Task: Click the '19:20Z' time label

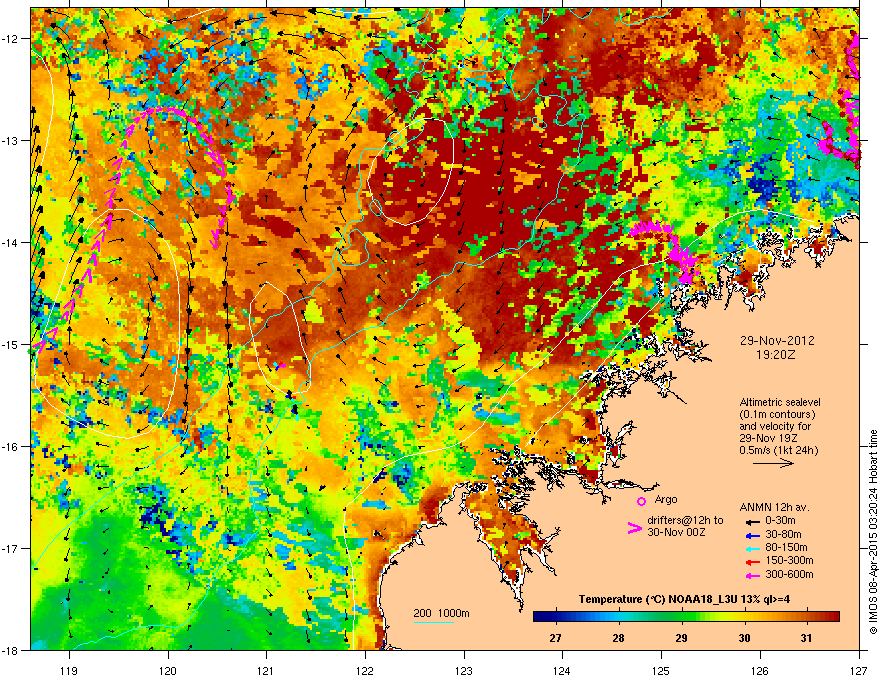Action: [x=776, y=355]
